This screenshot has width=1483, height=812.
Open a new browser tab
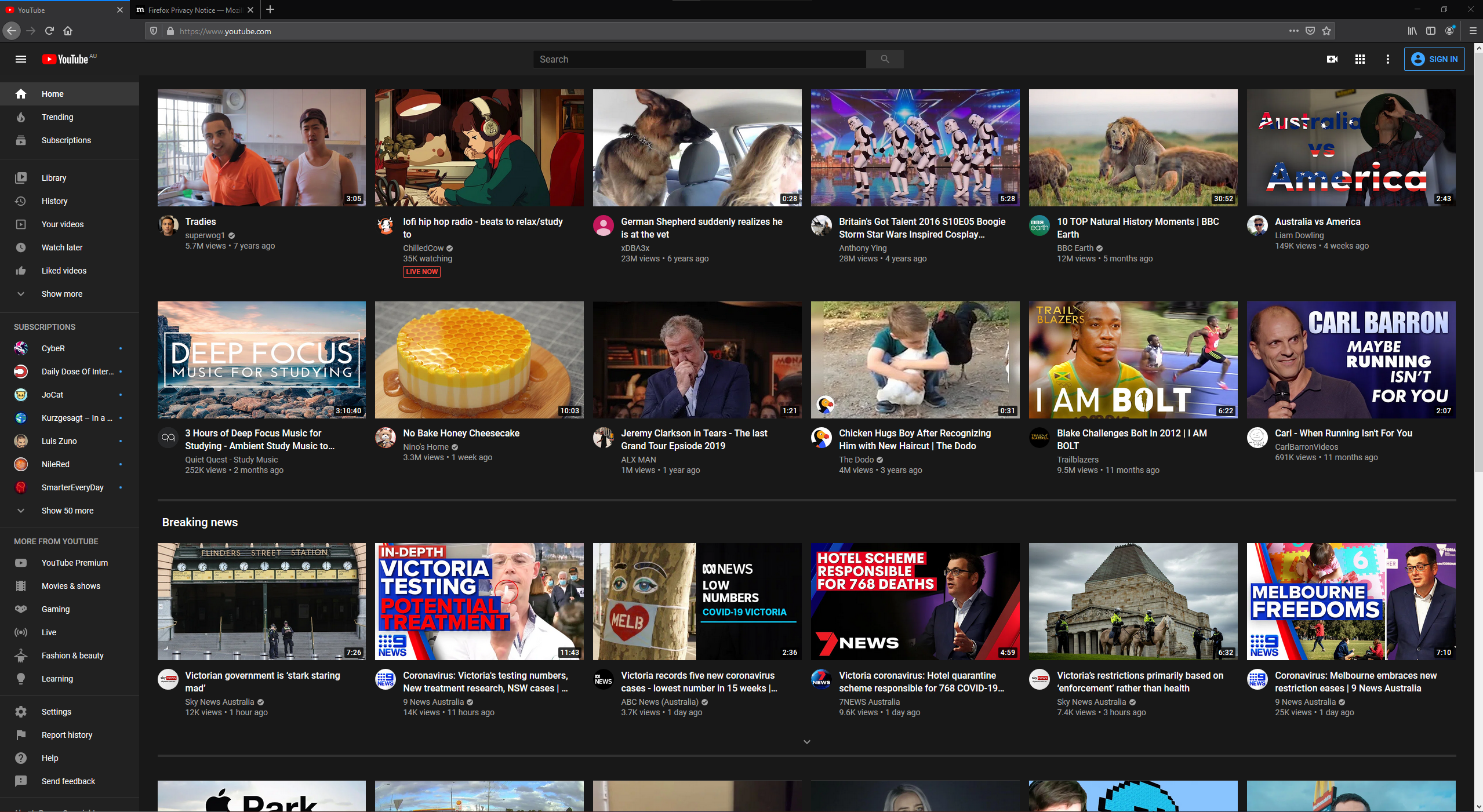point(270,10)
